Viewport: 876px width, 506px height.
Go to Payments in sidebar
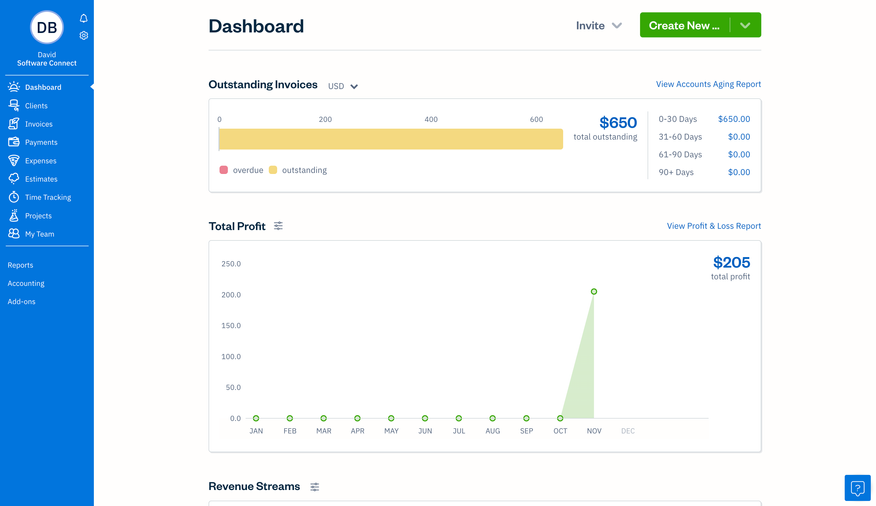tap(41, 142)
